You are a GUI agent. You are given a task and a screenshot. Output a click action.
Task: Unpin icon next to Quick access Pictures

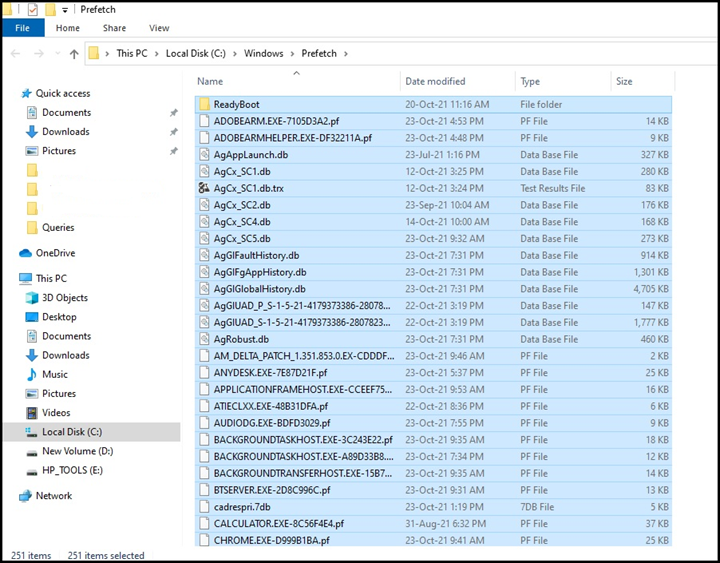tap(174, 151)
